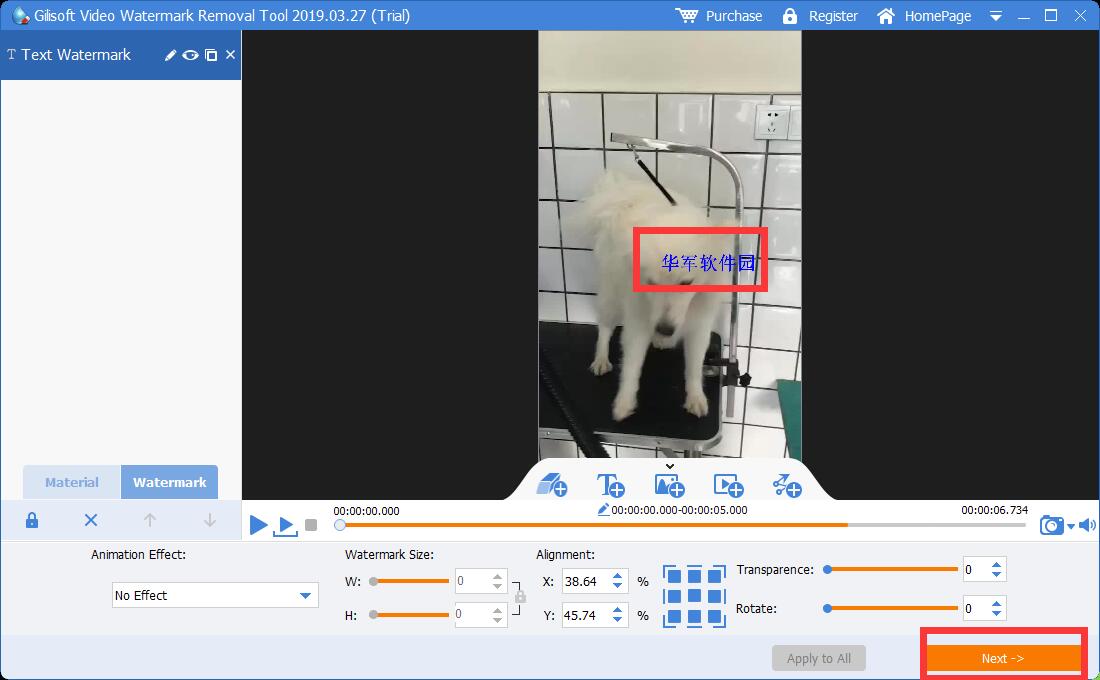Click the timeline playhead at the start

(x=340, y=525)
